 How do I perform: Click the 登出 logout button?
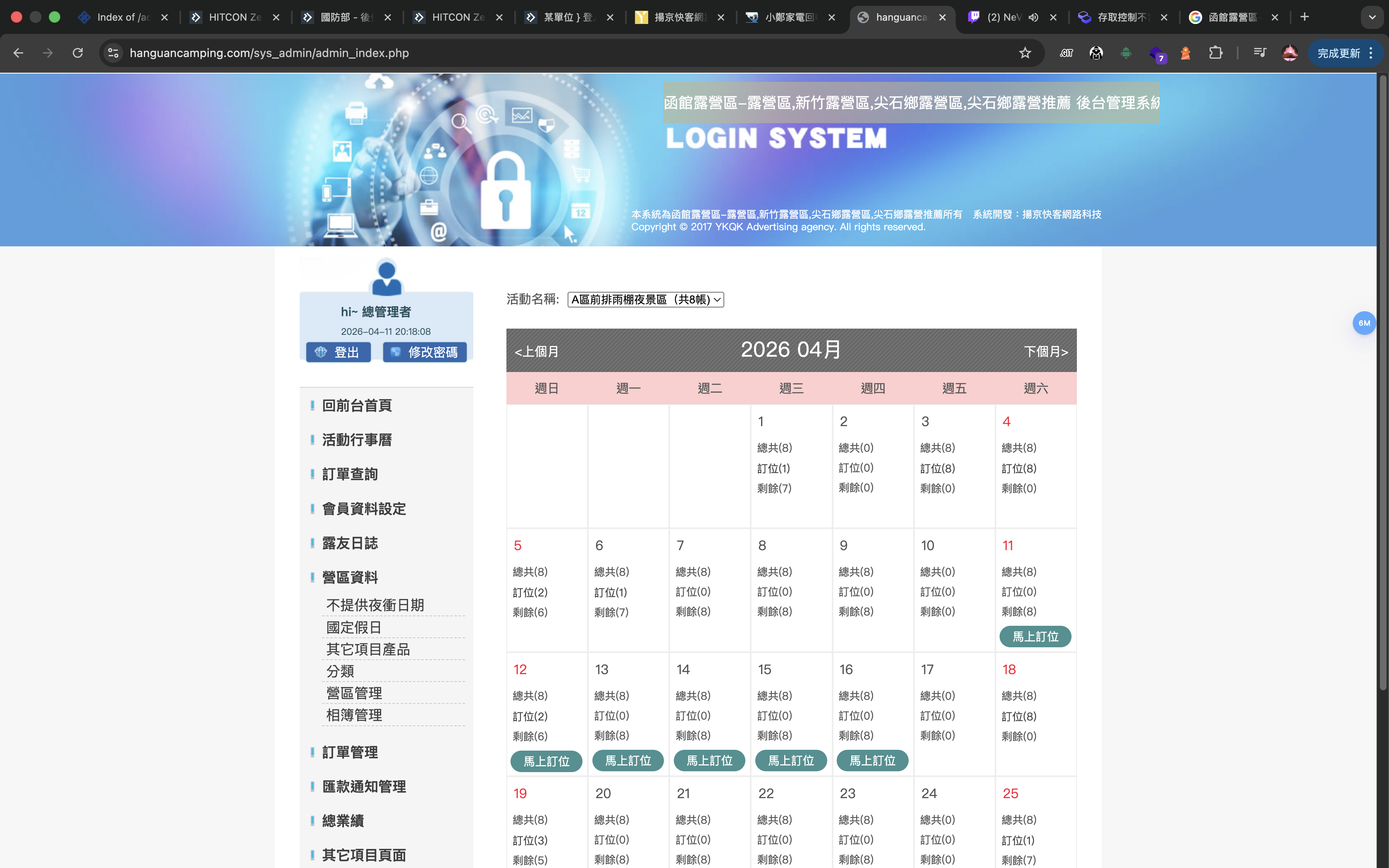tap(338, 352)
